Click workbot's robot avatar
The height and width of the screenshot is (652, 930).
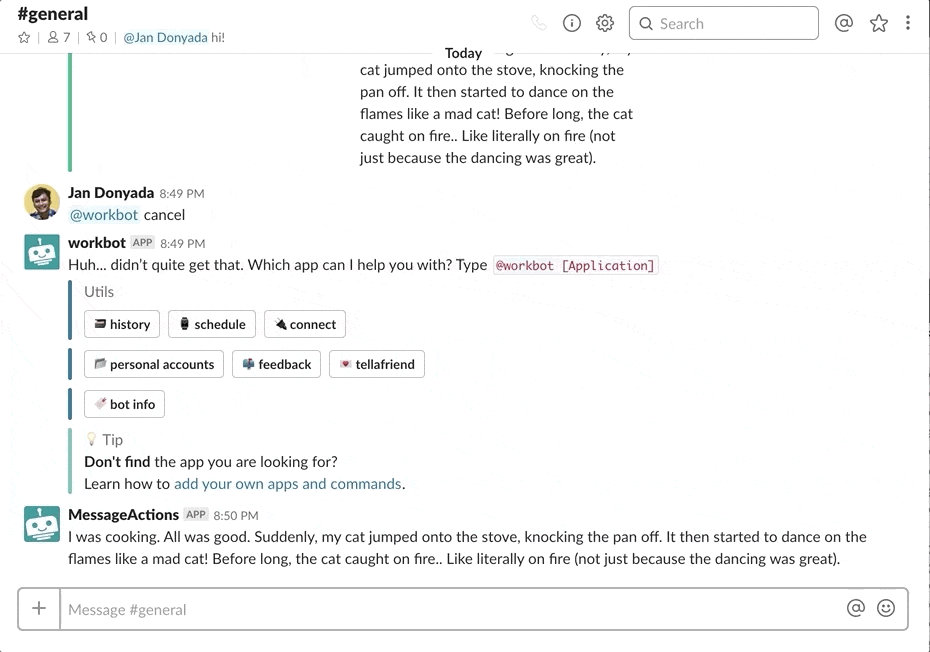tap(41, 252)
